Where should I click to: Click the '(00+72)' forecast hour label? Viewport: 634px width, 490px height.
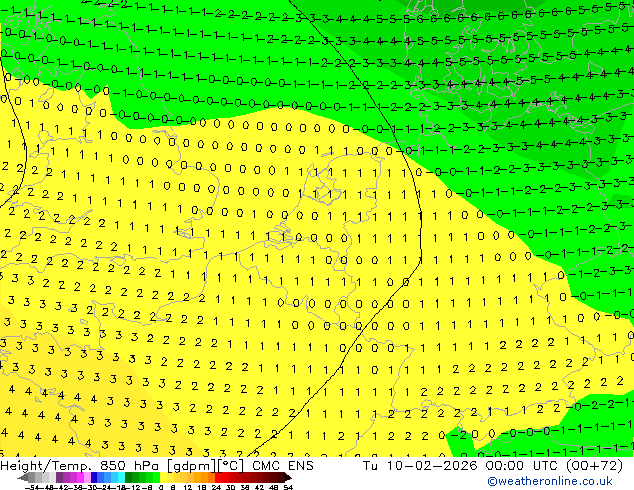point(594,466)
